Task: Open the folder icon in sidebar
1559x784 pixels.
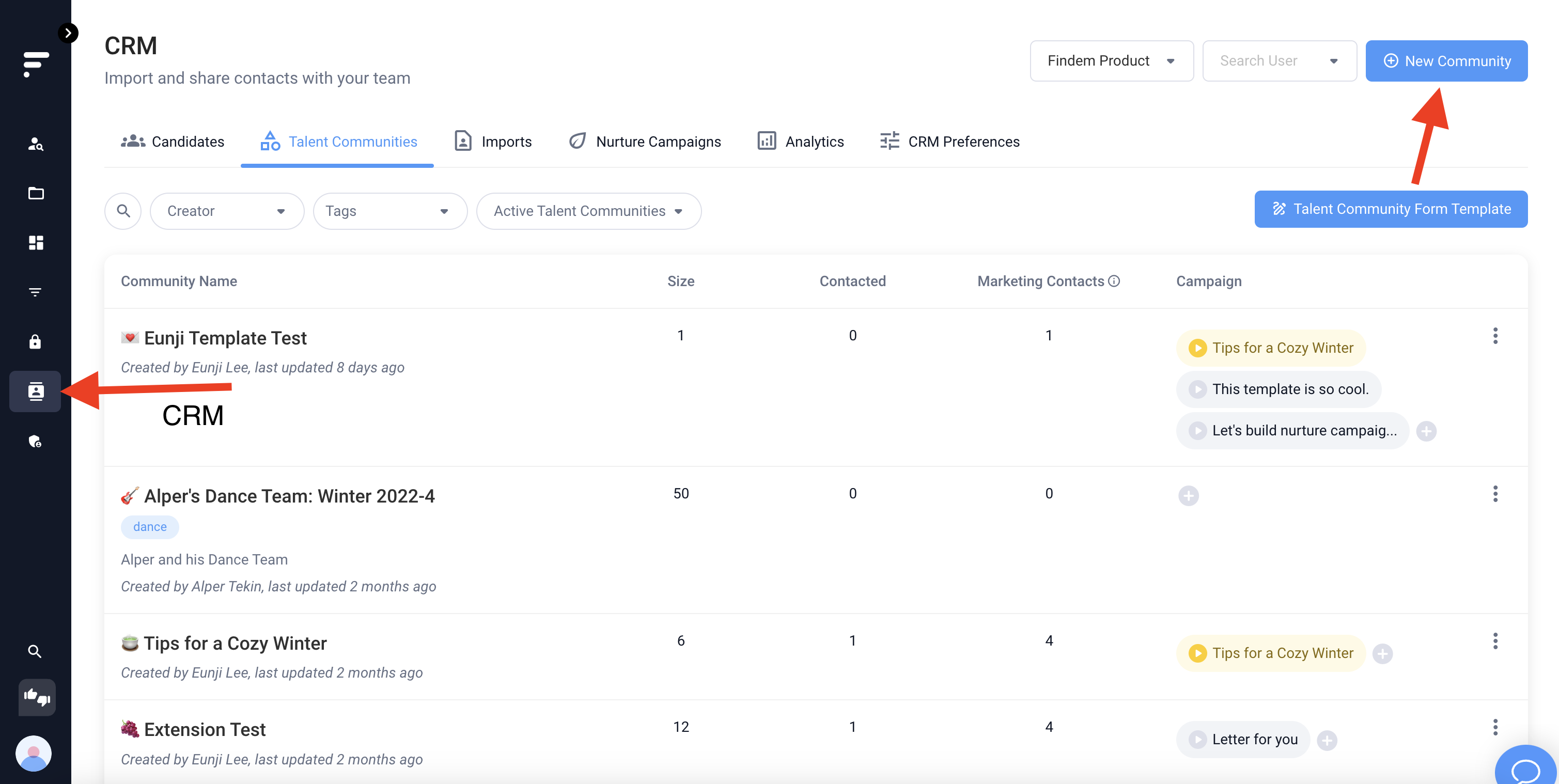Action: (36, 194)
